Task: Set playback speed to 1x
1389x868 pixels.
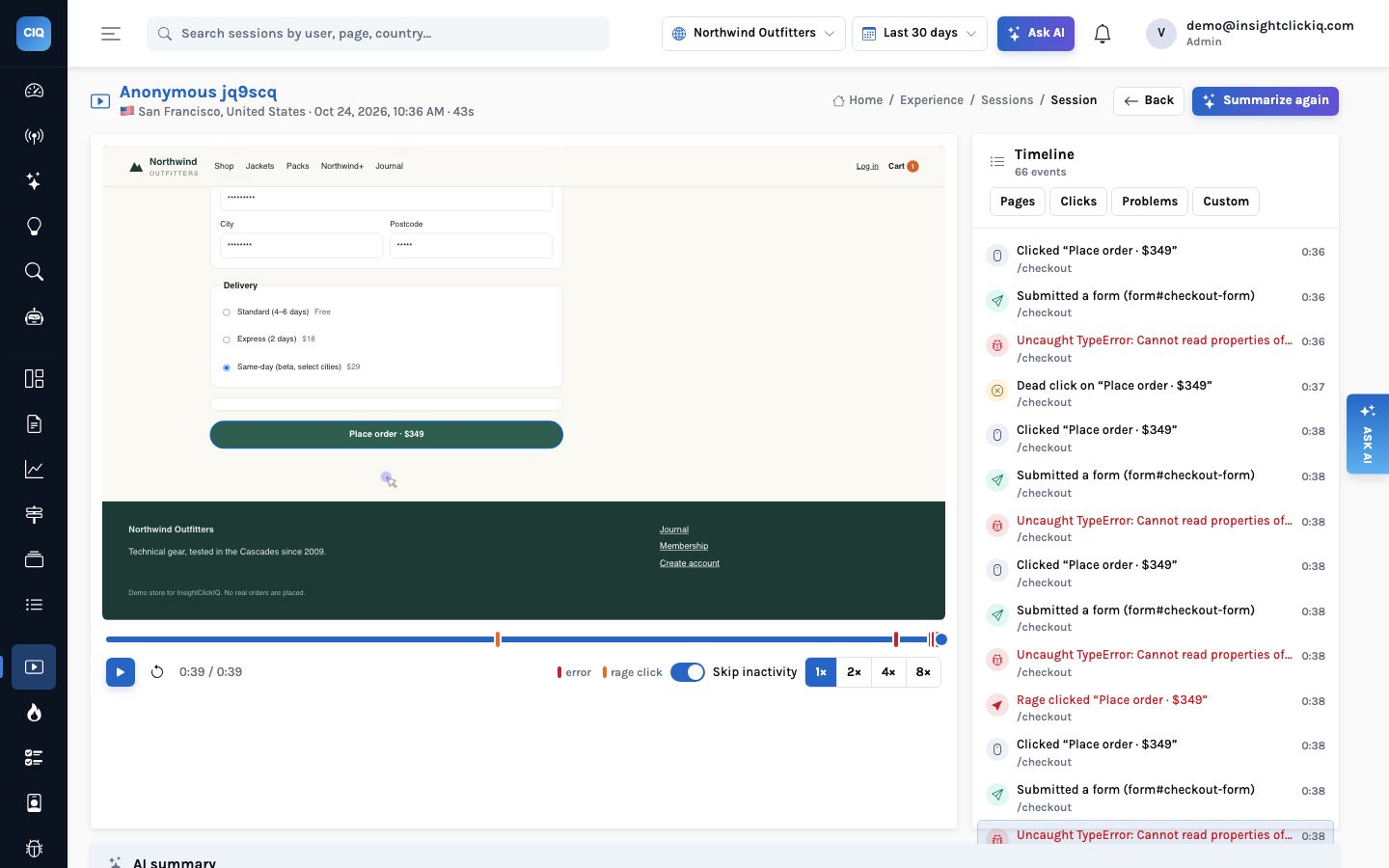Action: pos(821,672)
